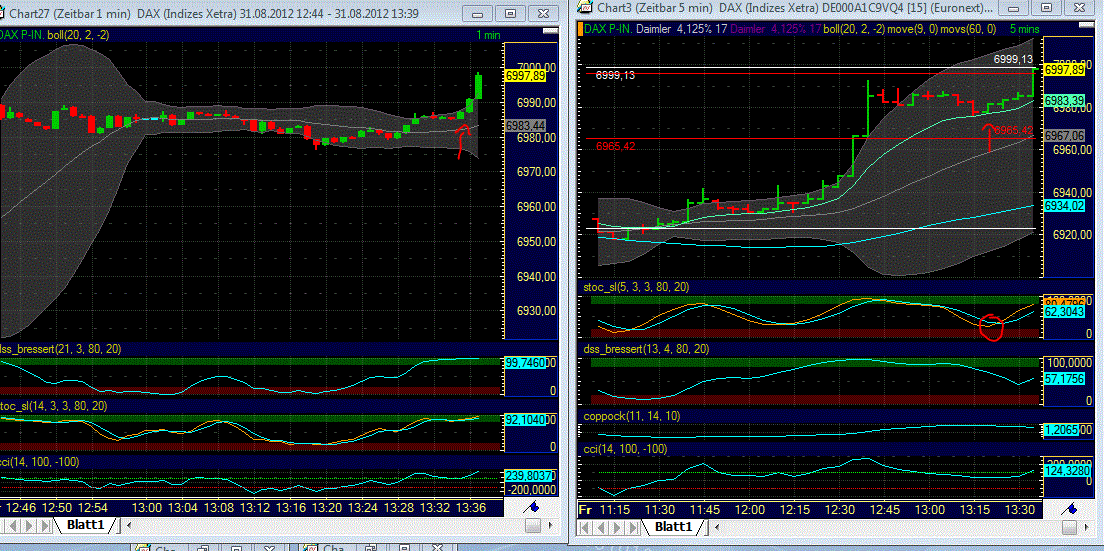The image size is (1104, 551).
Task: Click the dss_bressert(13, 4, 80, 20) indicator label
Action: click(x=646, y=349)
